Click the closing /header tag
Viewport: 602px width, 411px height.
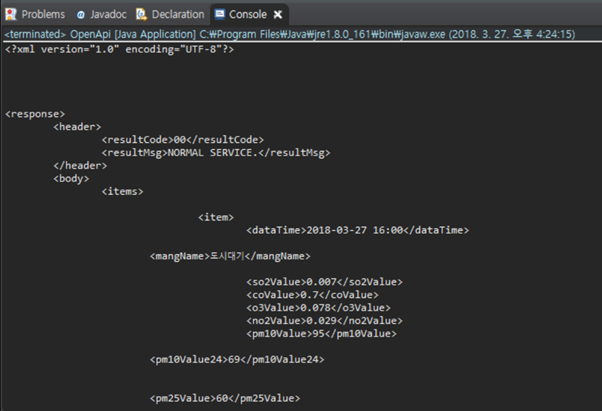point(80,165)
